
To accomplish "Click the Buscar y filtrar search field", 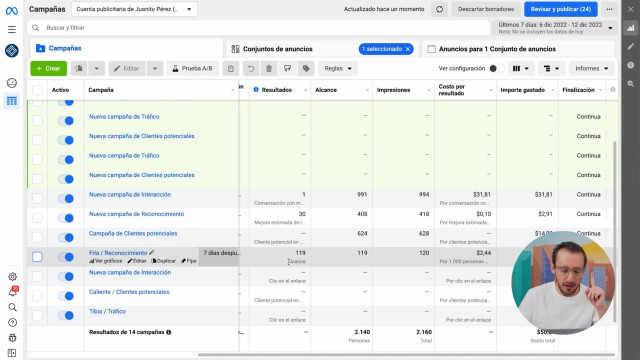I will 259,28.
